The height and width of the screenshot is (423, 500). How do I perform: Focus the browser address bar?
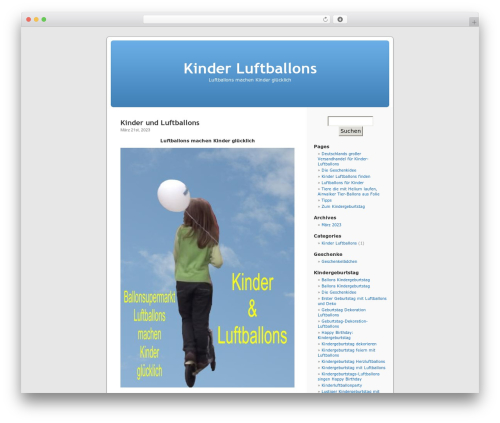[236, 20]
